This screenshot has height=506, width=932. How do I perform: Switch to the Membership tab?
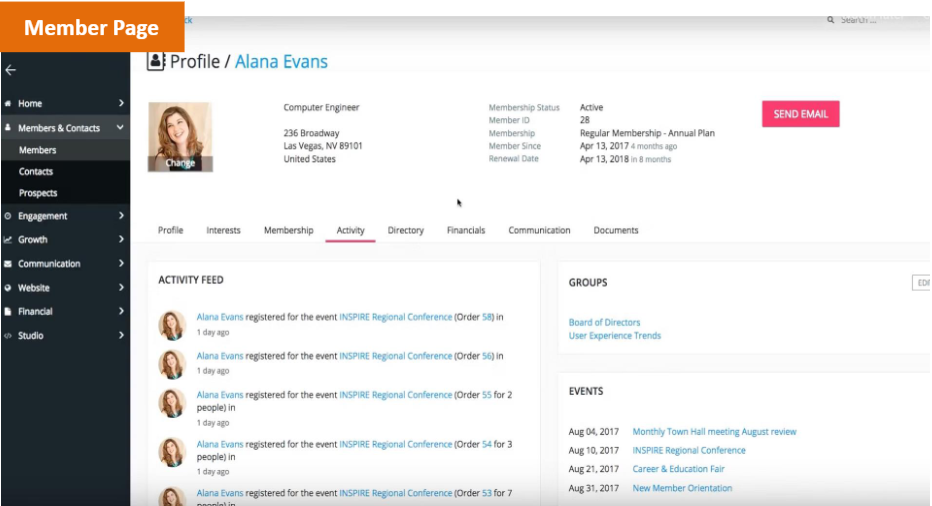pyautogui.click(x=289, y=231)
